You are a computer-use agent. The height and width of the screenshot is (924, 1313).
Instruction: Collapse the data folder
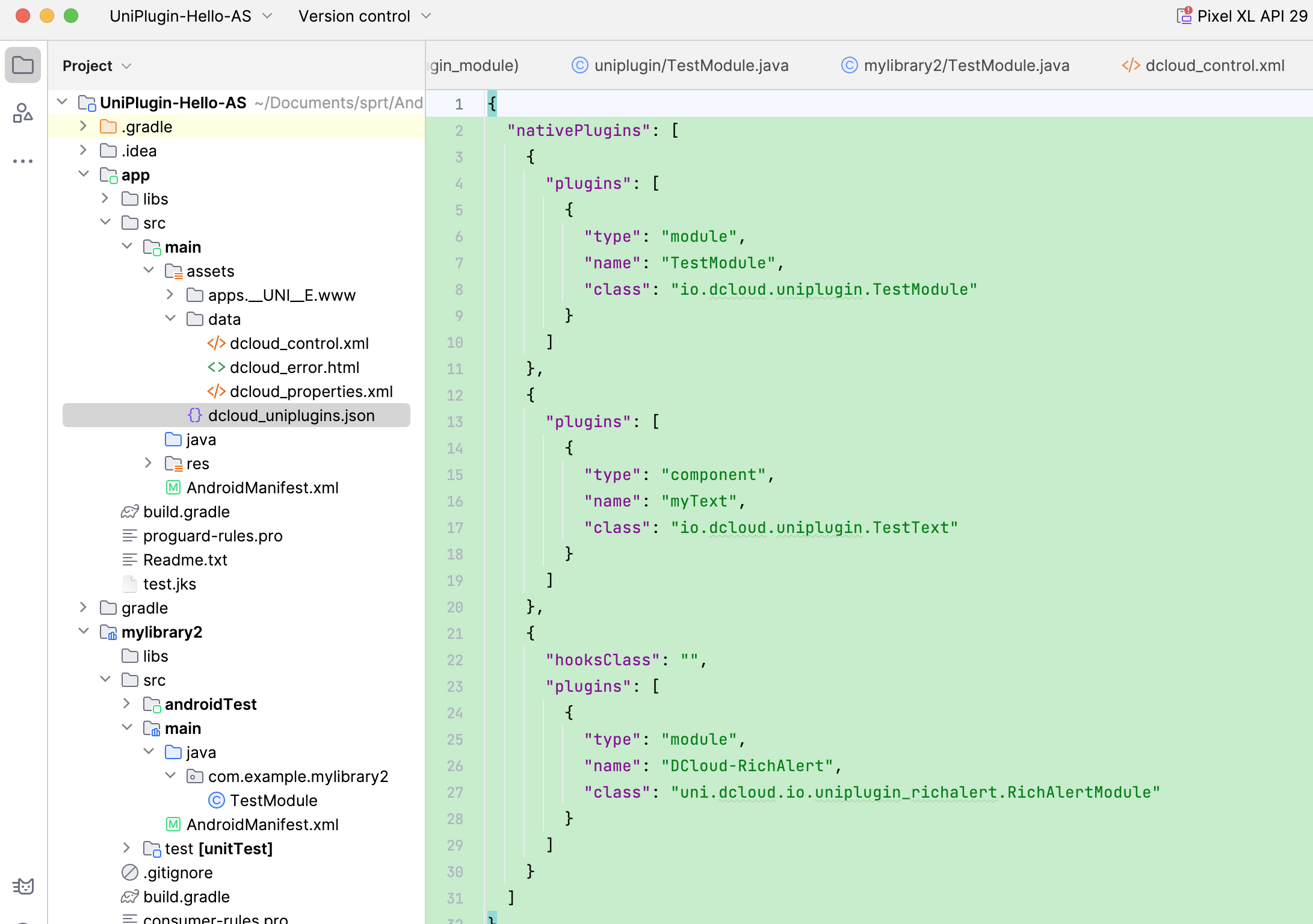(x=170, y=319)
